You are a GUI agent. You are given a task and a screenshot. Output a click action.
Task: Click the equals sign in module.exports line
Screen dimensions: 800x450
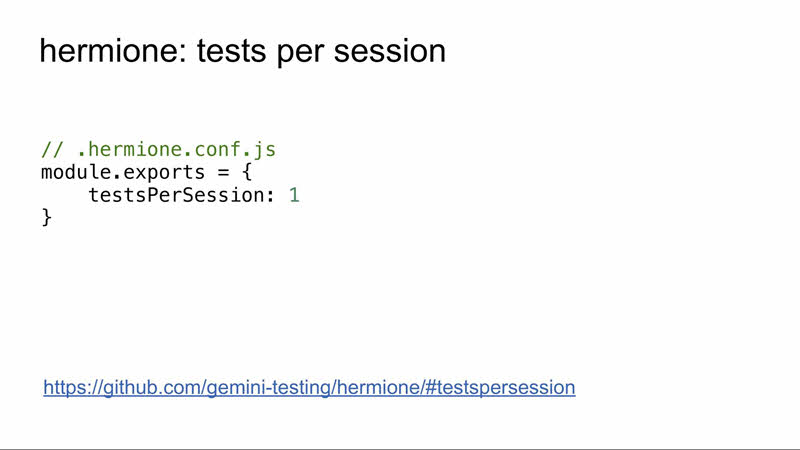coord(223,172)
